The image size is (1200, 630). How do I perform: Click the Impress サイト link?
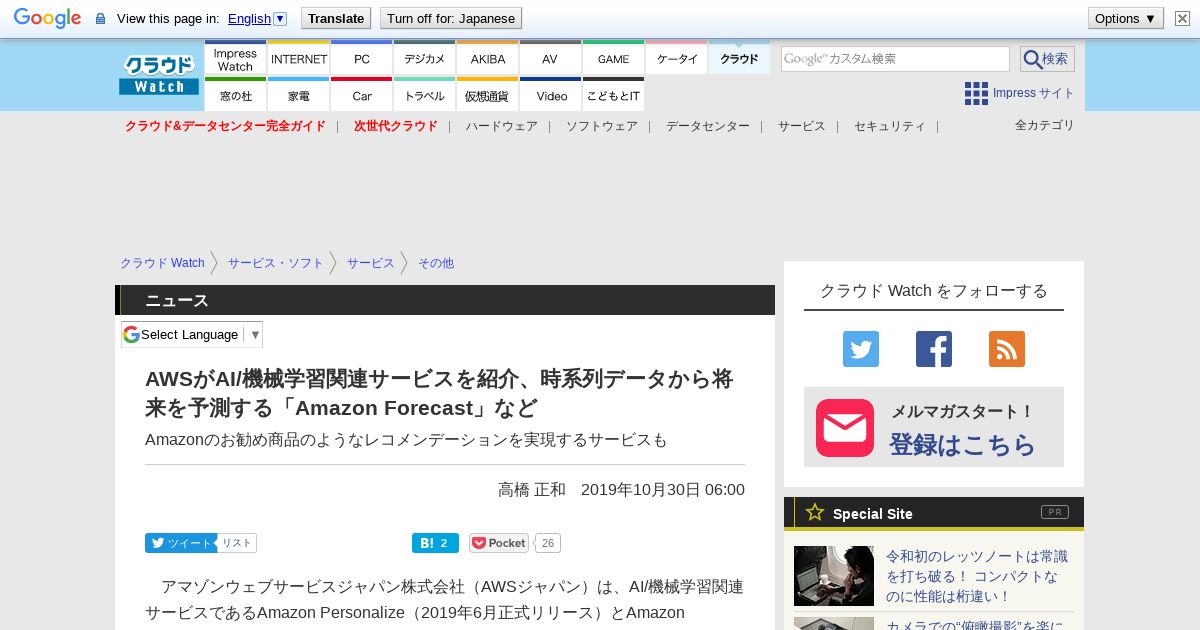pyautogui.click(x=1034, y=93)
